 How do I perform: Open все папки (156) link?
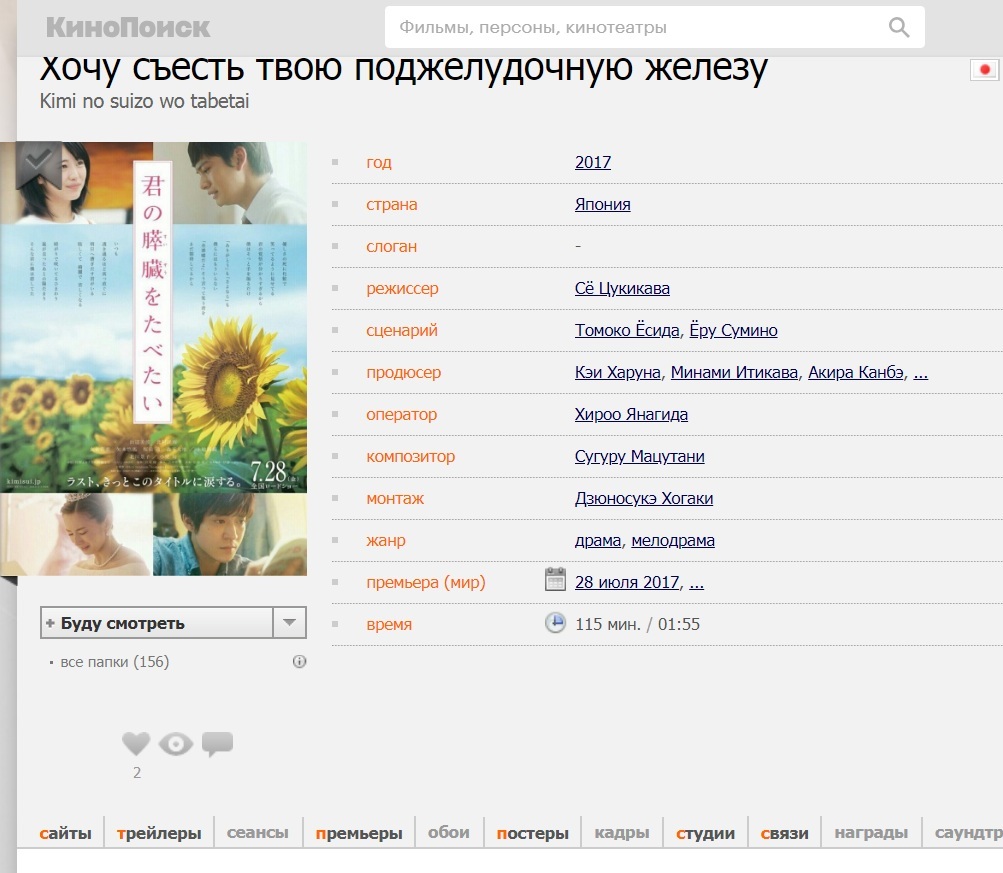click(x=115, y=661)
